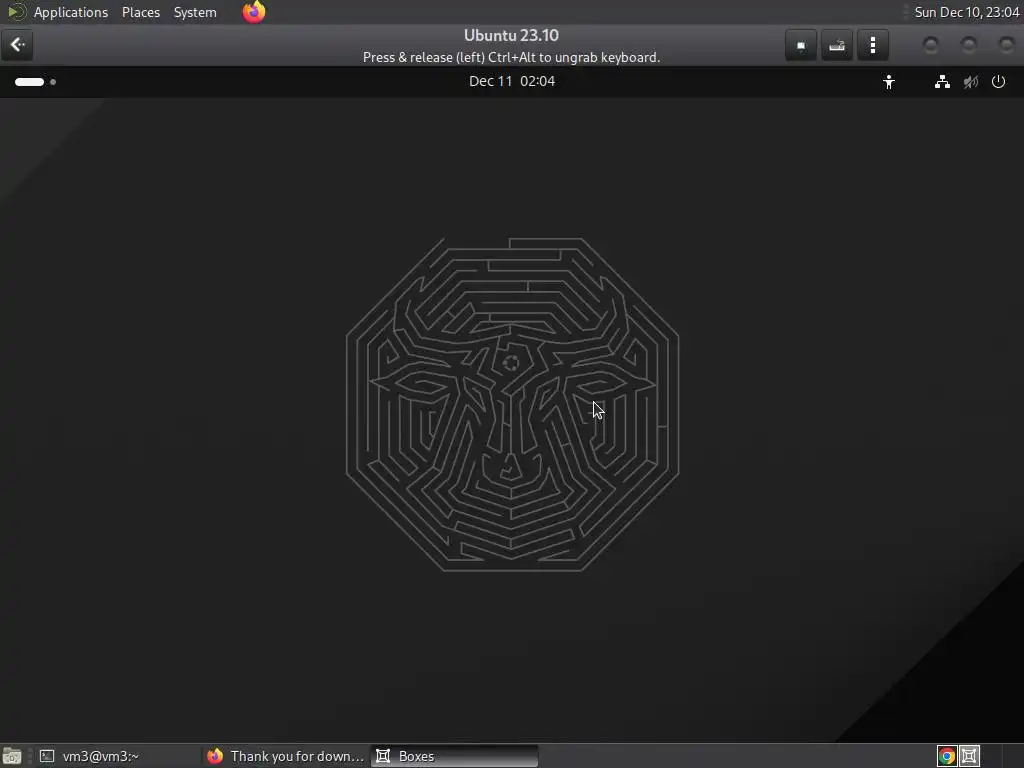Image resolution: width=1024 pixels, height=768 pixels.
Task: Open the System menu
Action: click(195, 12)
